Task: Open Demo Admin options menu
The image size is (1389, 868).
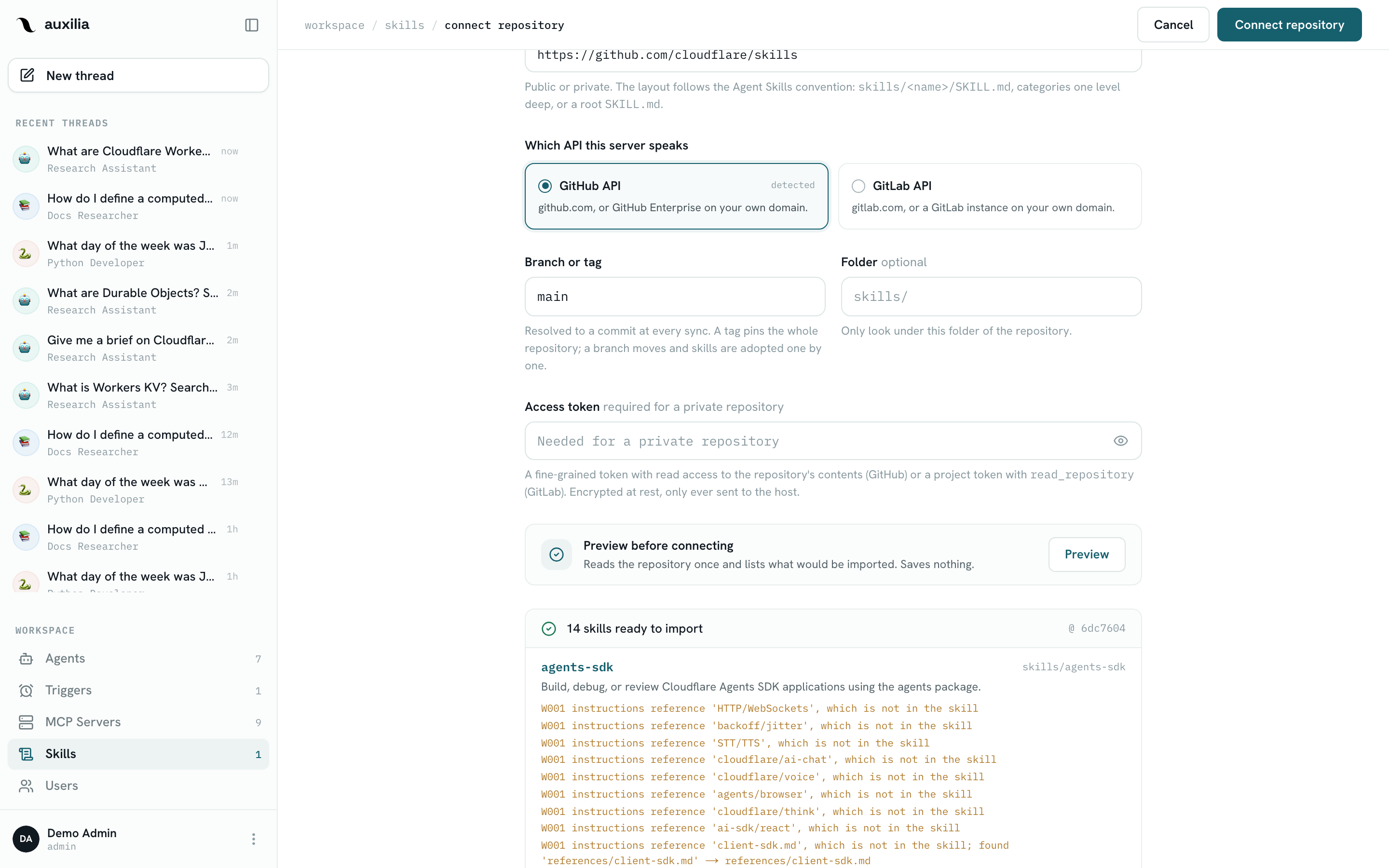Action: [253, 839]
